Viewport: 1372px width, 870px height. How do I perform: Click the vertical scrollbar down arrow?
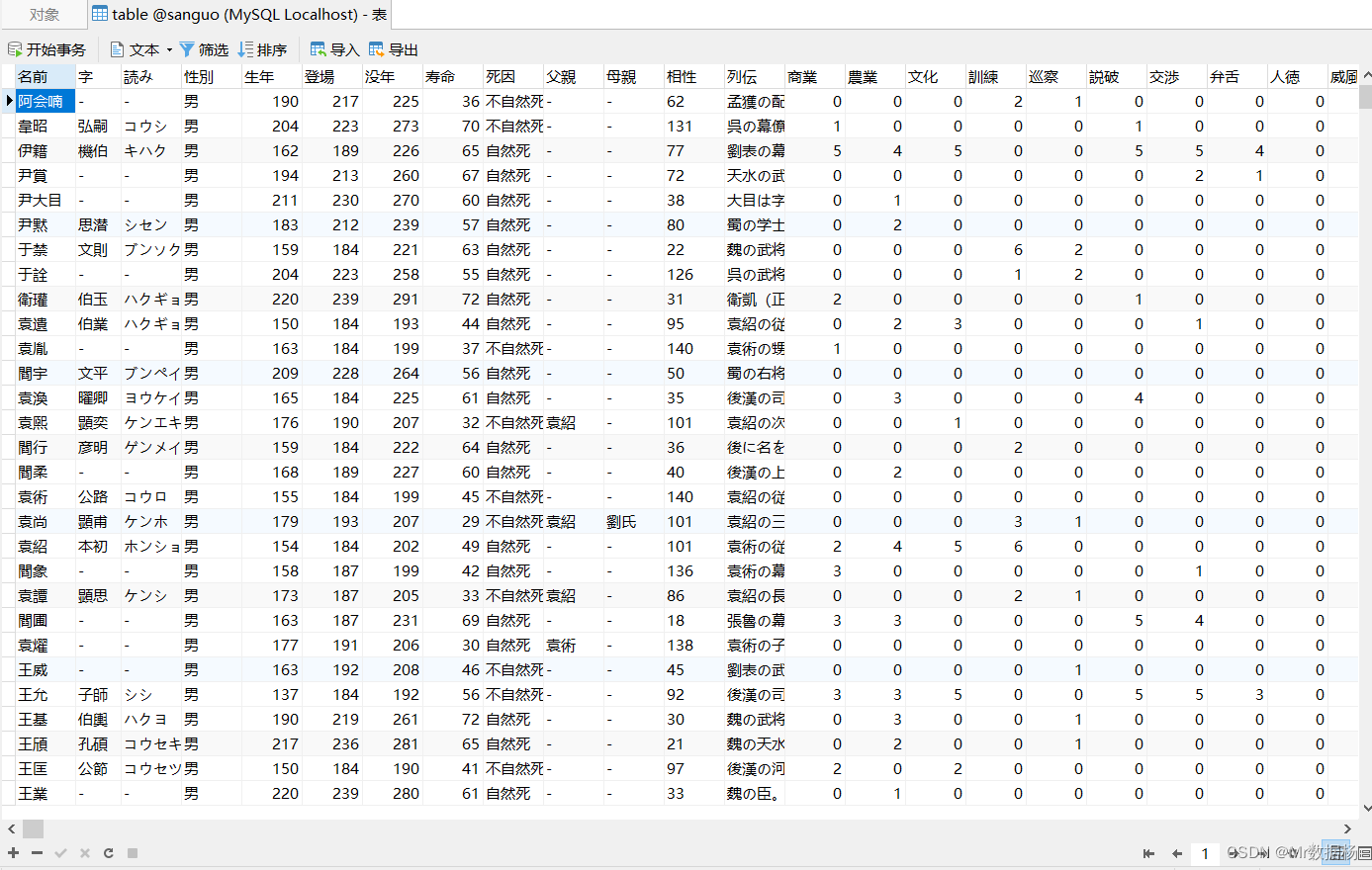[x=1366, y=808]
